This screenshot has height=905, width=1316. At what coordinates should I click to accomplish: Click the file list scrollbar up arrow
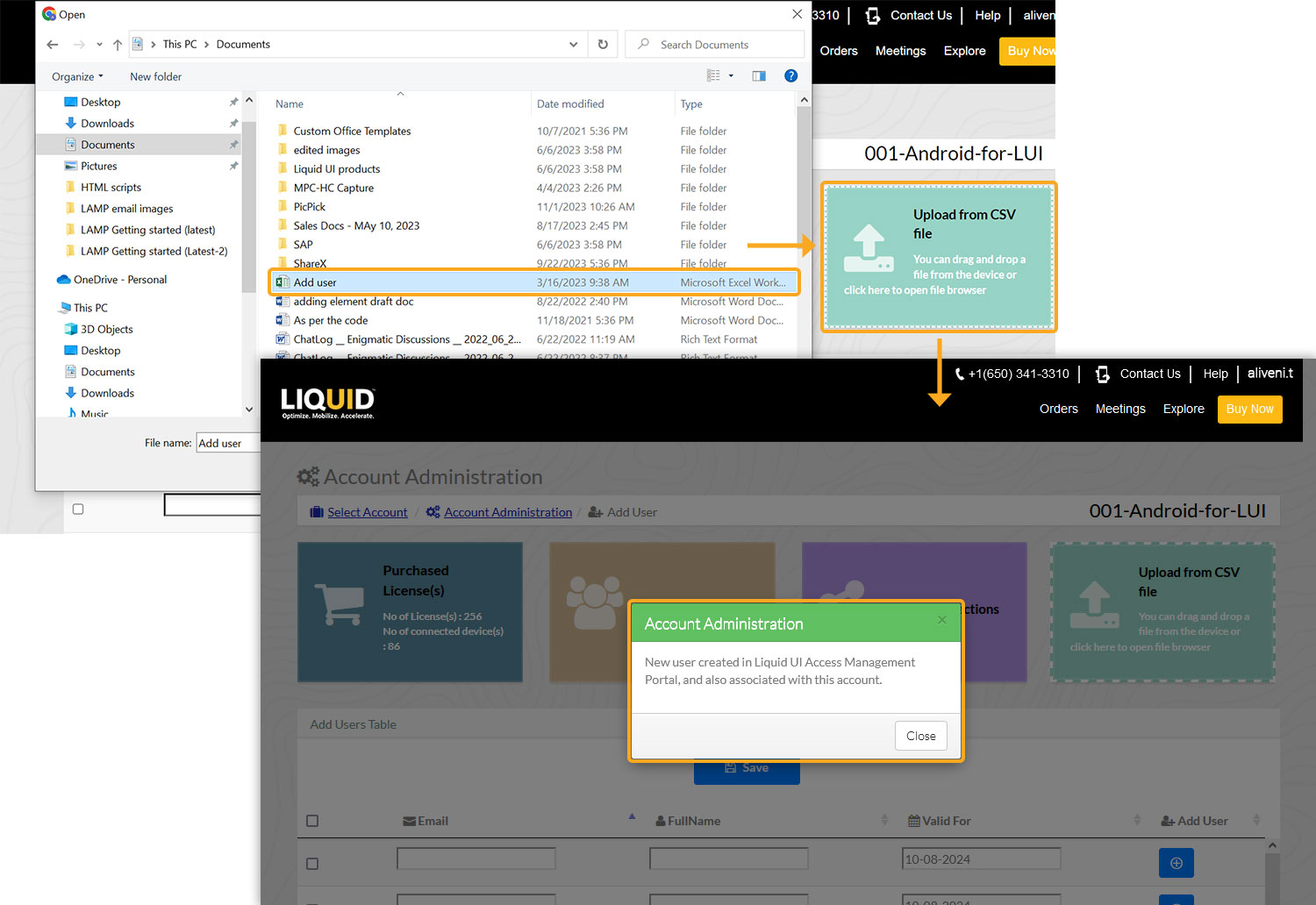click(x=804, y=101)
